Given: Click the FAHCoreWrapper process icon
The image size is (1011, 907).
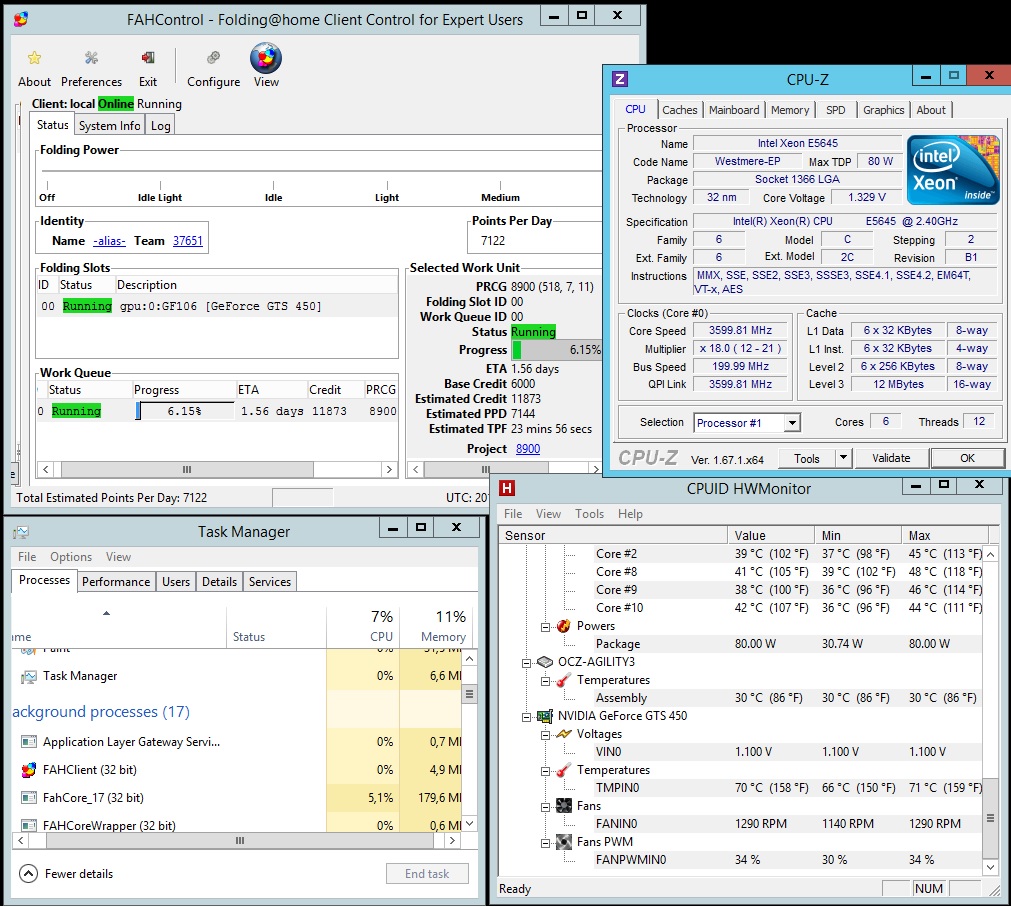Looking at the screenshot, I should tap(28, 825).
